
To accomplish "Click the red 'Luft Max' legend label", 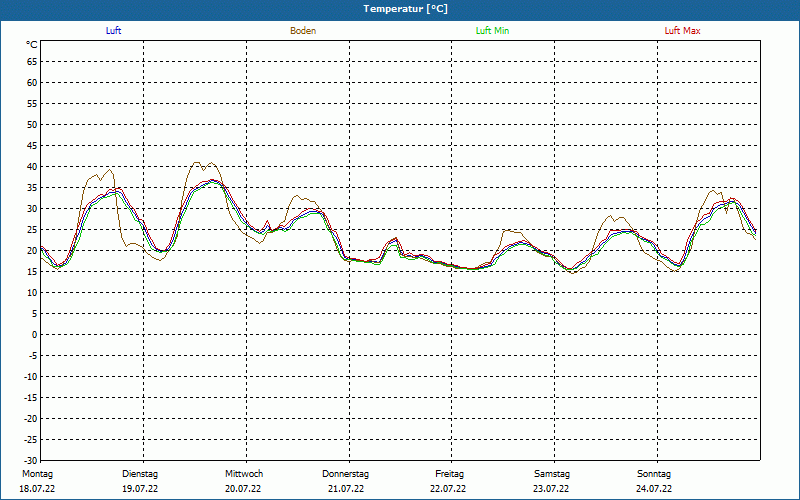I will [682, 31].
